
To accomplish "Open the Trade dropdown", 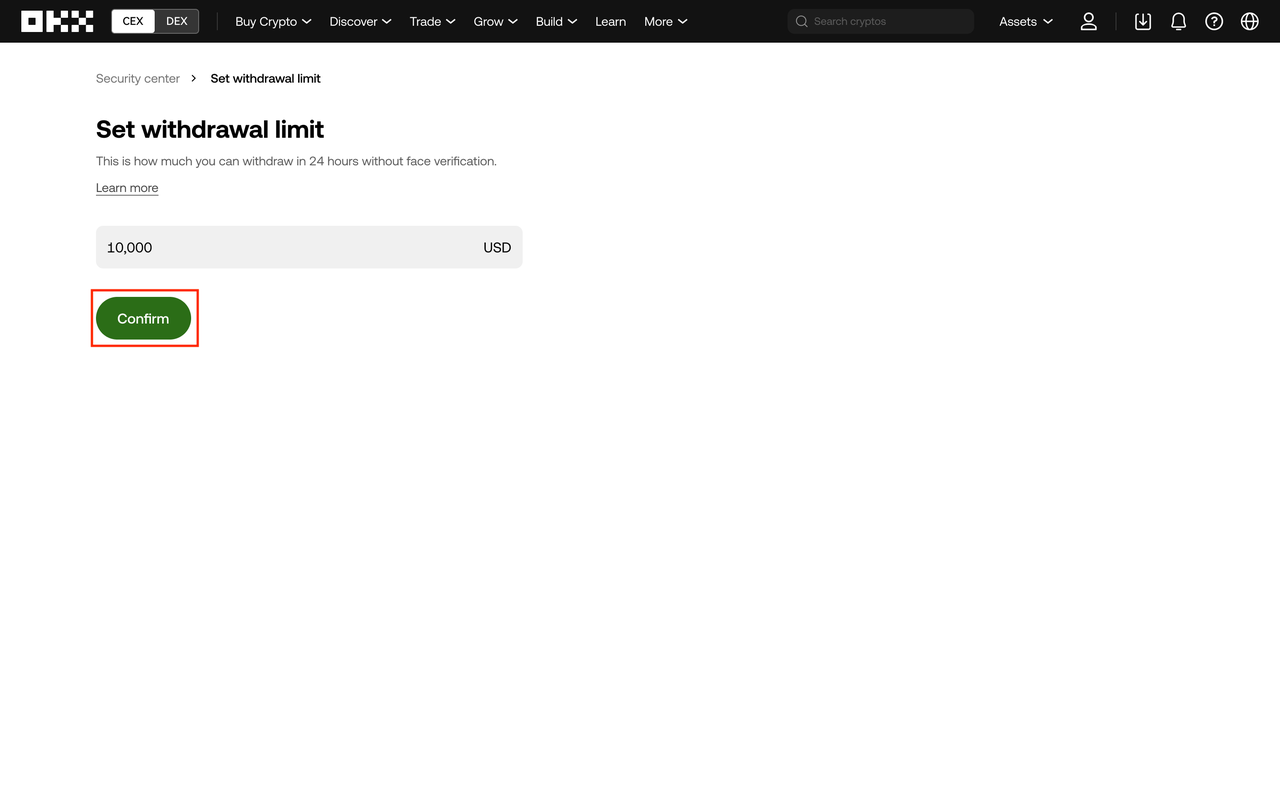I will [432, 21].
